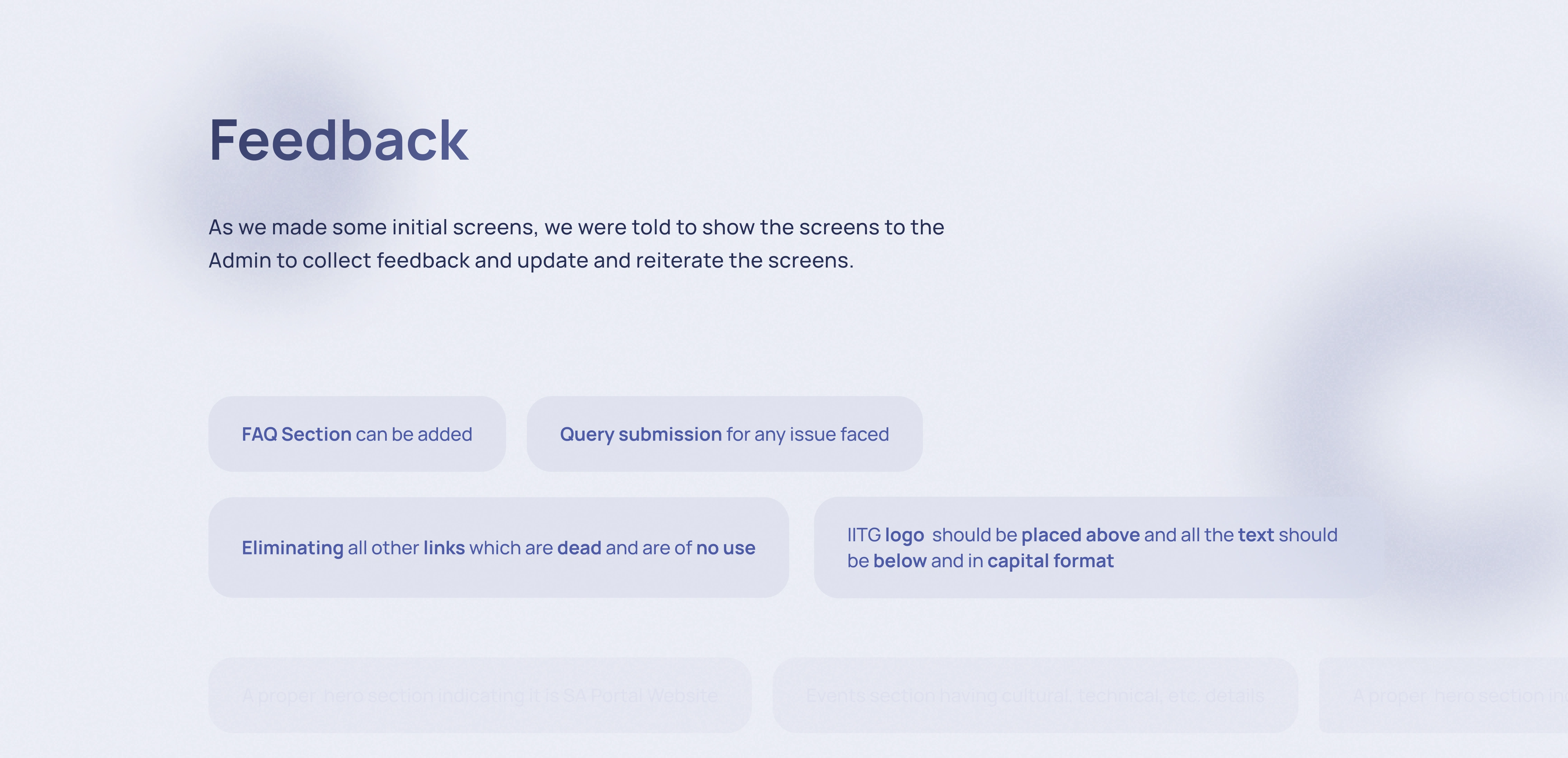Click the bold word "links"
This screenshot has height=758, width=1568.
pyautogui.click(x=444, y=548)
